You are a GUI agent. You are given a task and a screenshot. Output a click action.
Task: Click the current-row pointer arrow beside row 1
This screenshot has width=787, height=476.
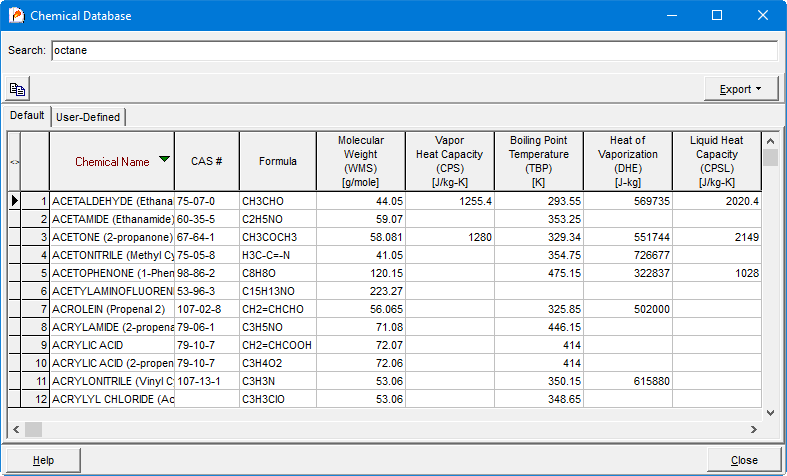(x=15, y=201)
